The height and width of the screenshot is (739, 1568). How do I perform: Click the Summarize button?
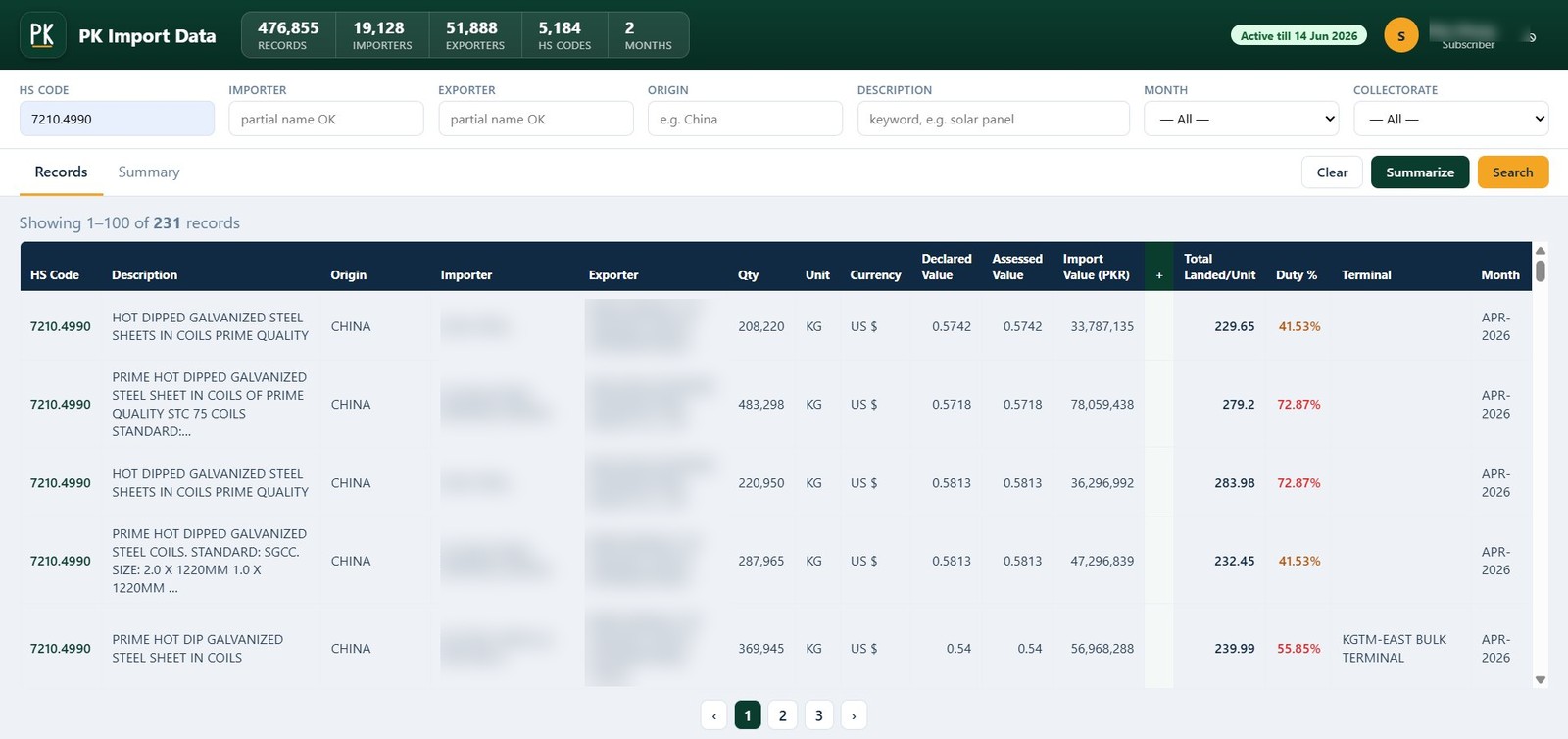pyautogui.click(x=1420, y=172)
